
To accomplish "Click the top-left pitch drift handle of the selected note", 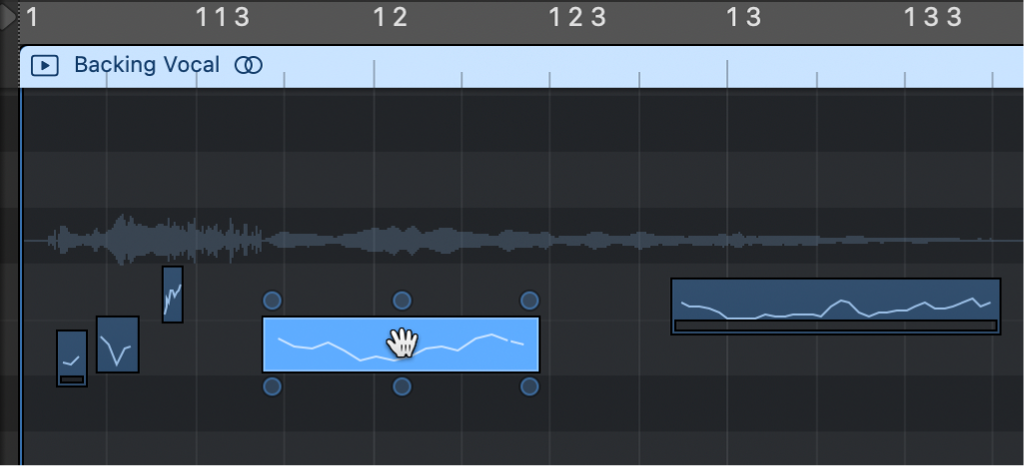I will point(272,300).
